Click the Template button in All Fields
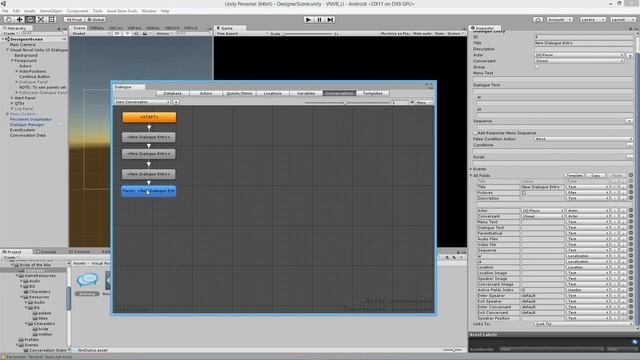 click(574, 176)
